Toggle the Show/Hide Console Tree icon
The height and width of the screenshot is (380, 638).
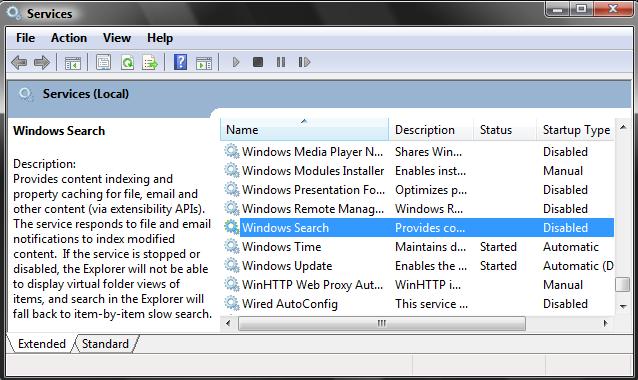(x=73, y=63)
